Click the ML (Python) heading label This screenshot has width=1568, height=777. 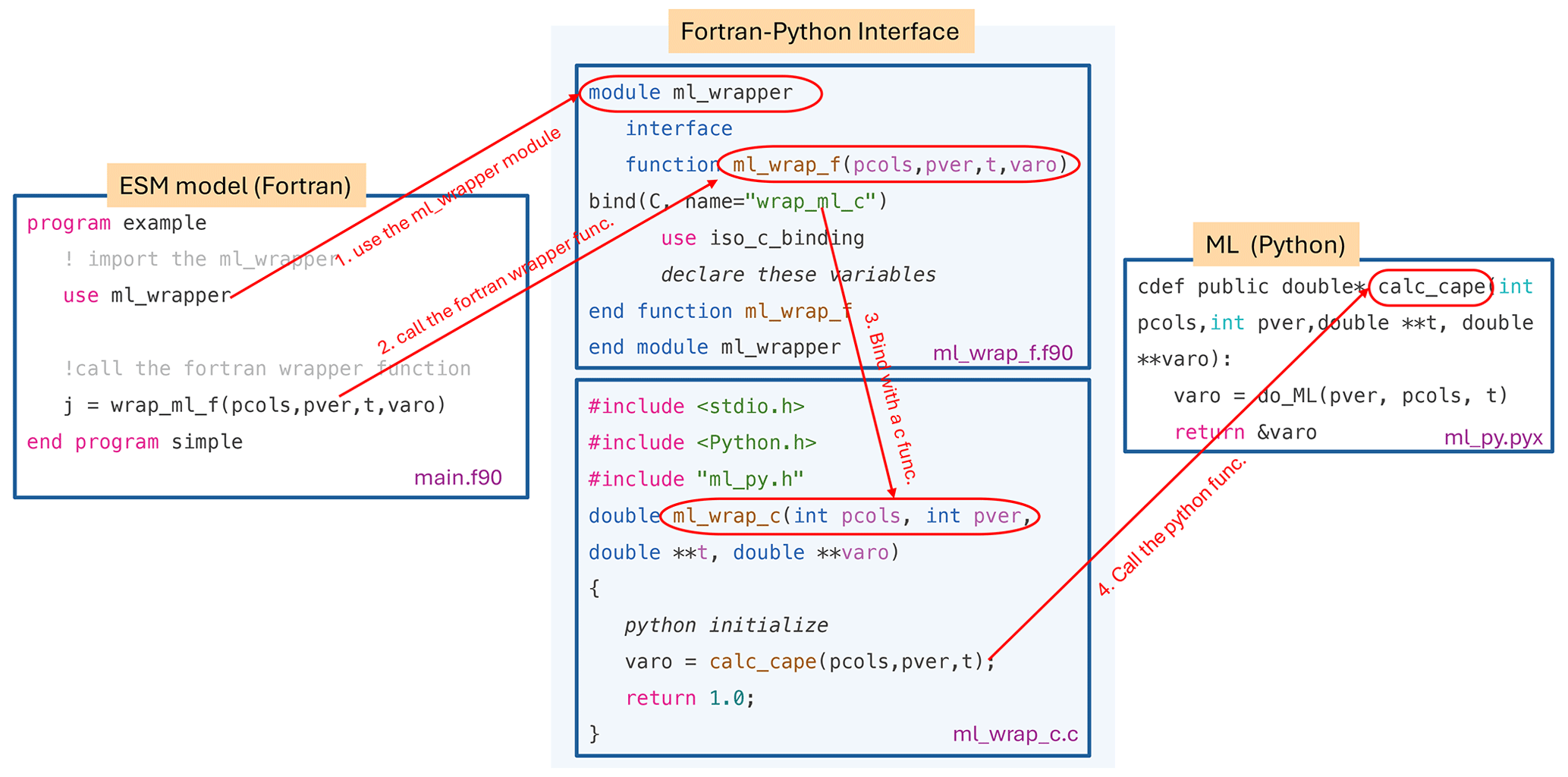1275,245
